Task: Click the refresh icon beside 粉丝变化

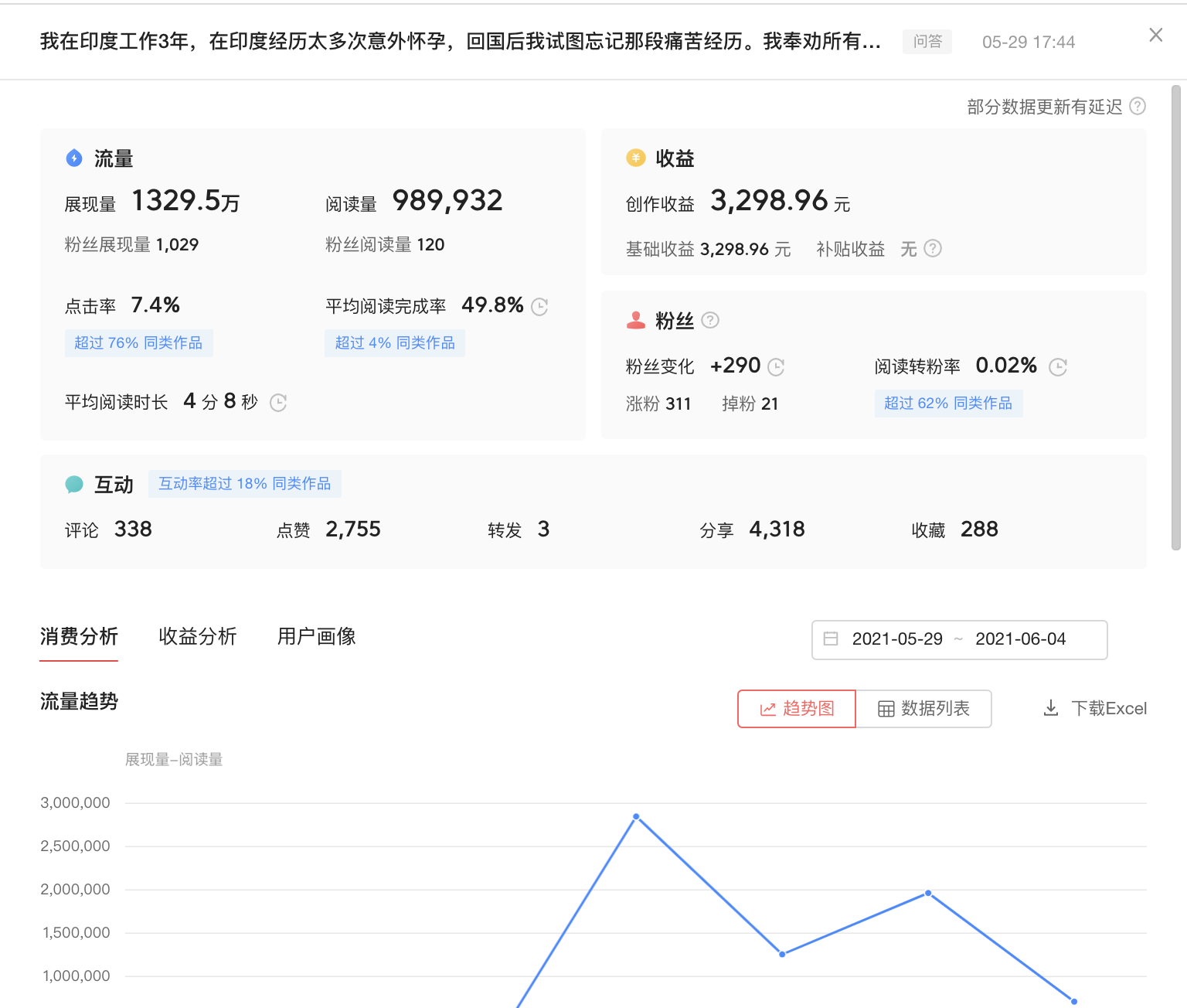Action: pos(777,367)
